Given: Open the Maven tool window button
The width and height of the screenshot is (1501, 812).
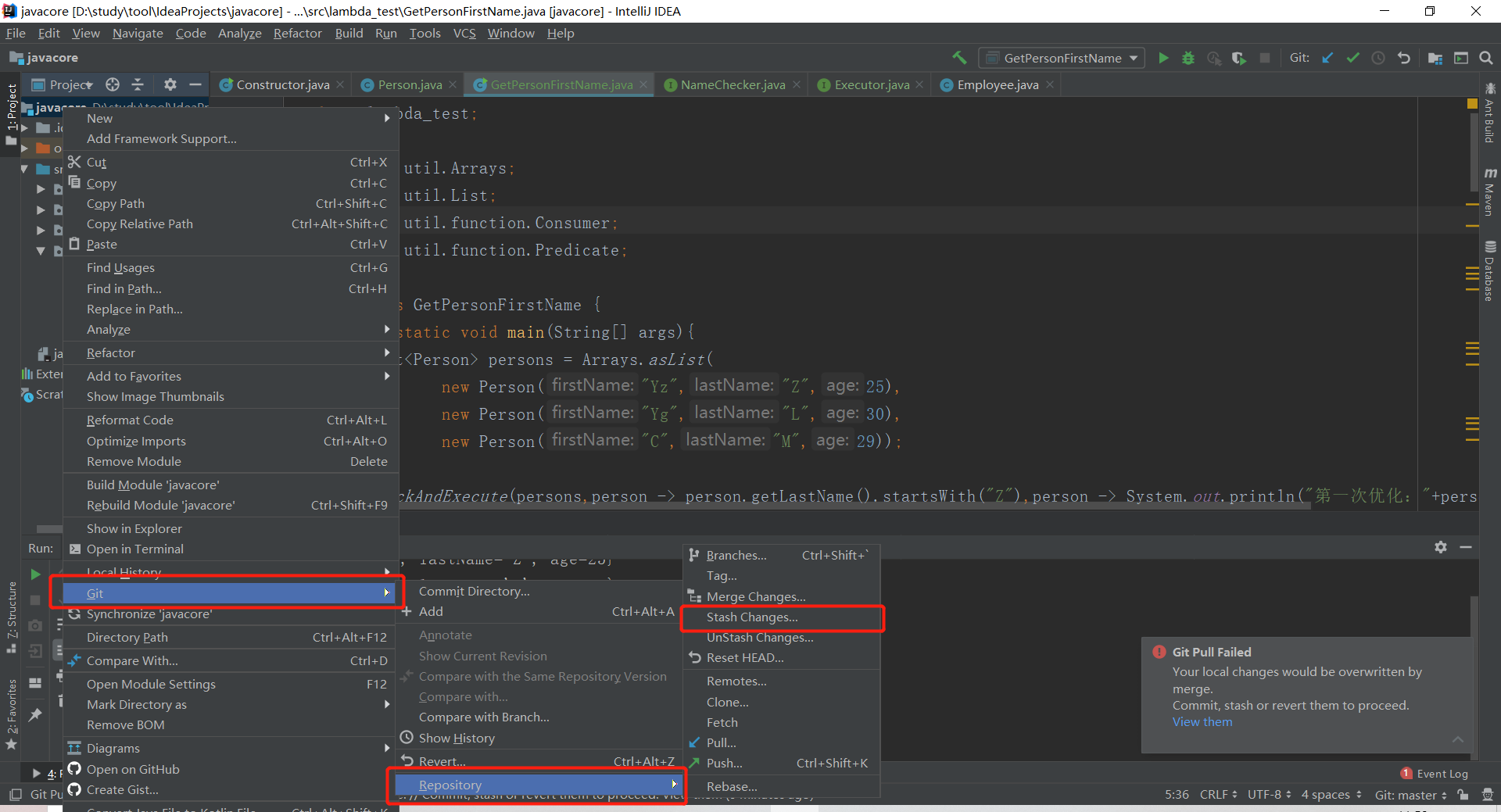Looking at the screenshot, I should (1489, 192).
